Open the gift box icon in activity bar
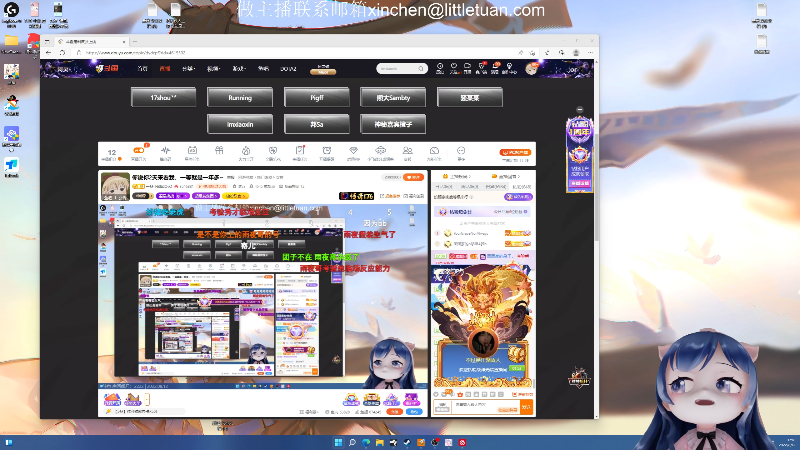 pos(219,151)
